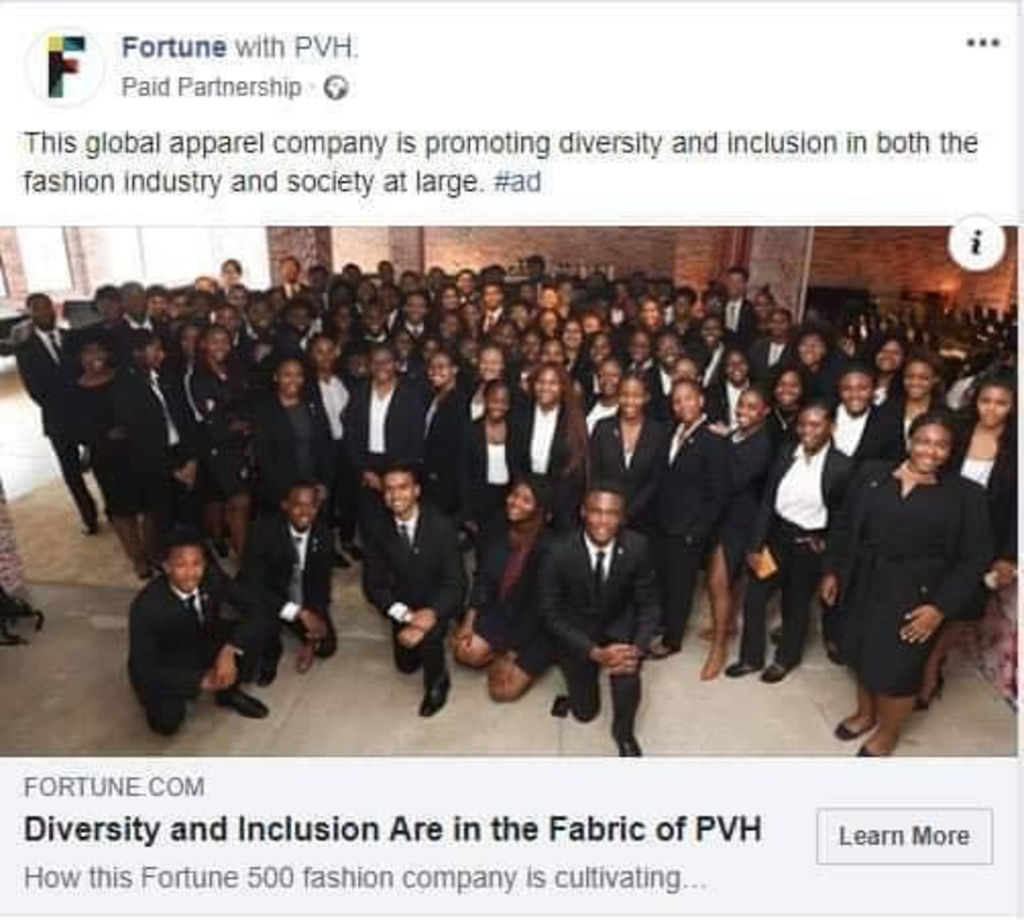Open the Fortune page name link
Screen dimensions: 1024x920
174,47
